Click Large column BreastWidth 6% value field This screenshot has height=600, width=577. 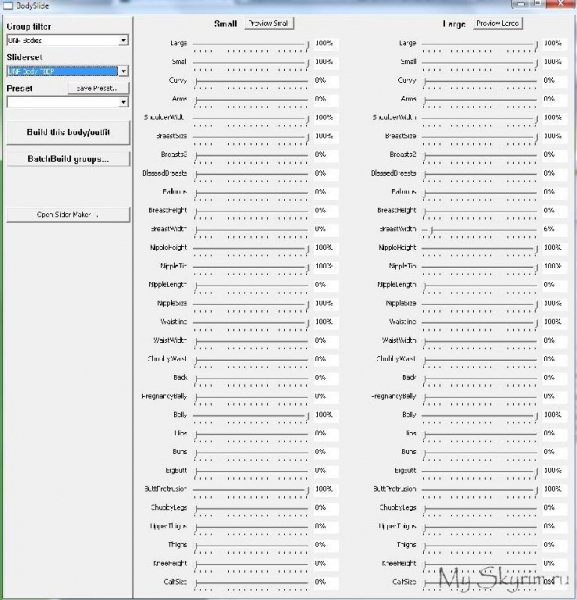[554, 229]
